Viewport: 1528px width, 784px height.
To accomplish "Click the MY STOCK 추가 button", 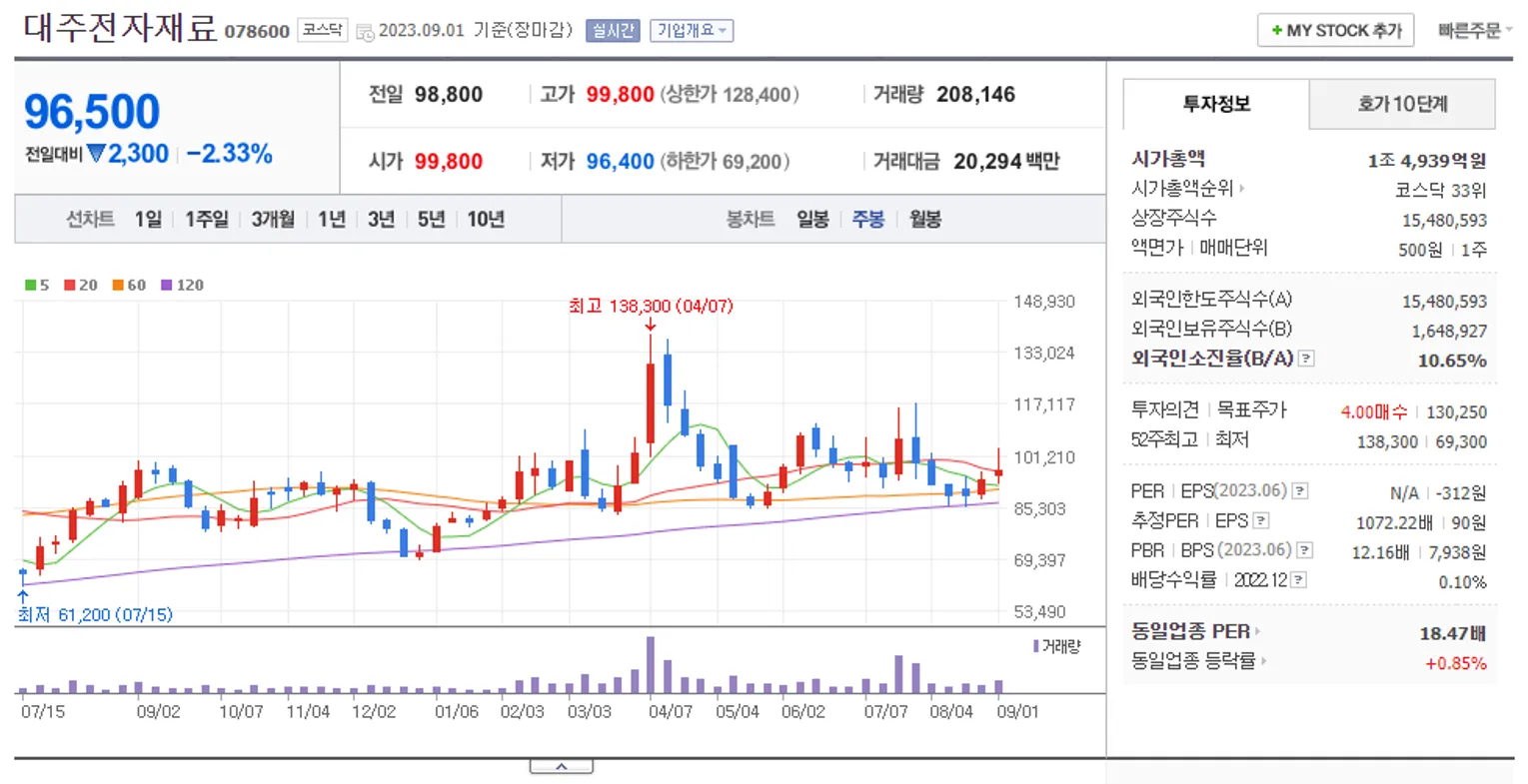I will (x=1335, y=31).
